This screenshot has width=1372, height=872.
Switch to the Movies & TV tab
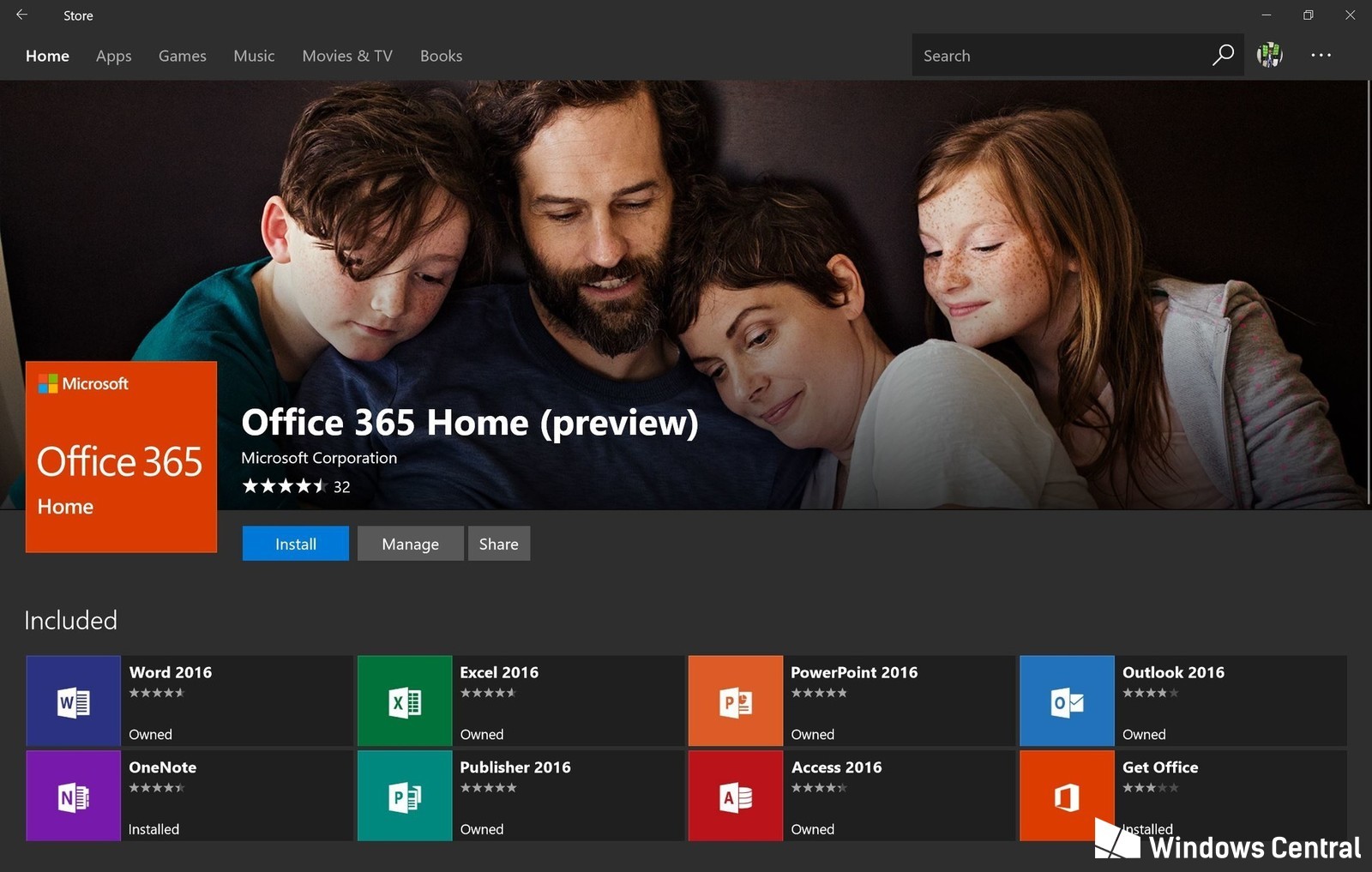(347, 56)
